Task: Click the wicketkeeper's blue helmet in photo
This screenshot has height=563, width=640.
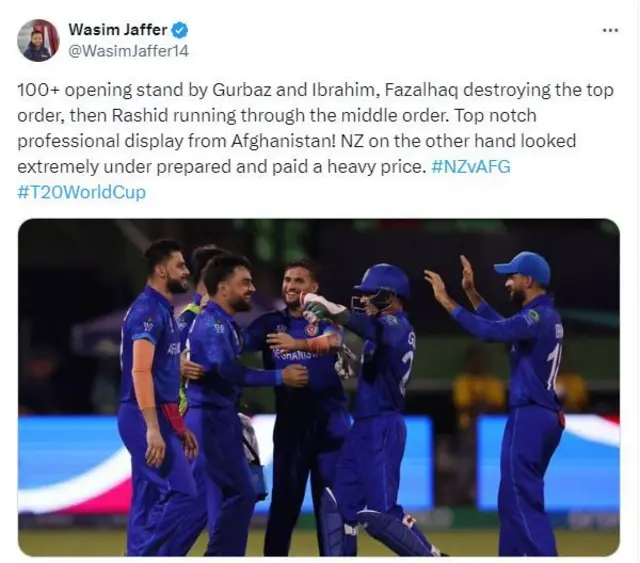Action: point(382,280)
